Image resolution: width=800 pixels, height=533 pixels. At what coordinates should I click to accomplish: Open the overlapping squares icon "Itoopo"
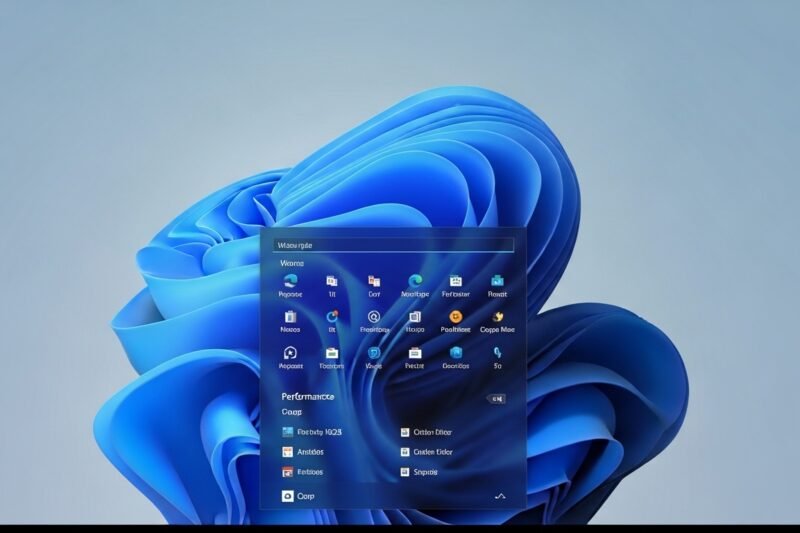[415, 321]
